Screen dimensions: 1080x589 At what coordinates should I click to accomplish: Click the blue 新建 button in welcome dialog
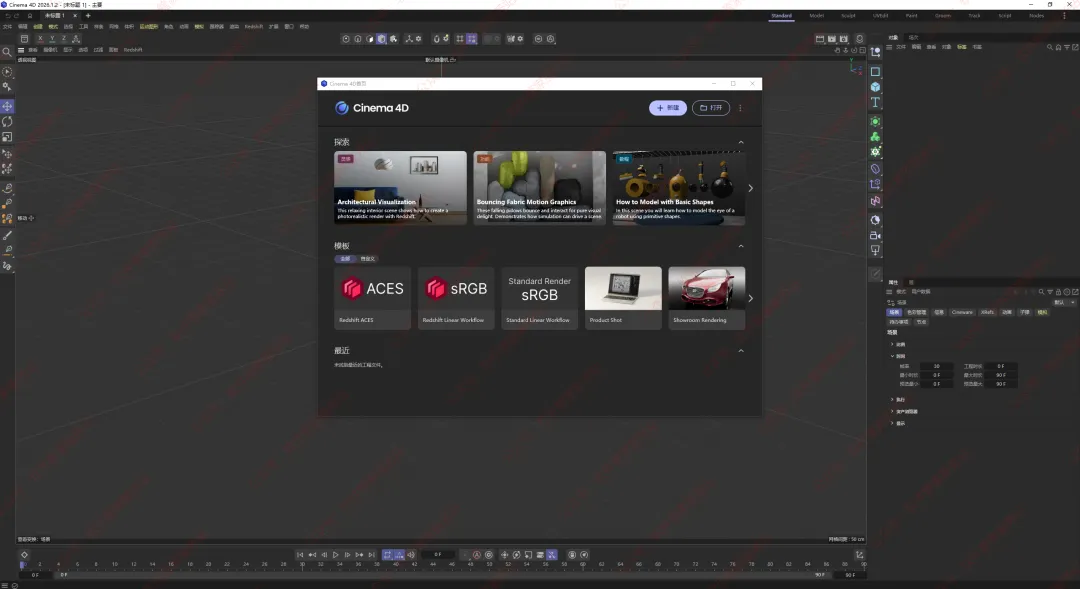pyautogui.click(x=667, y=108)
